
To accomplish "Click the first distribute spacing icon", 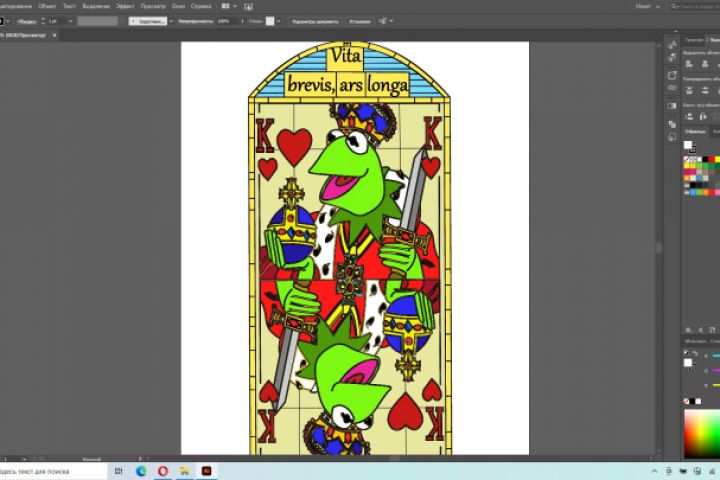I will (x=689, y=117).
